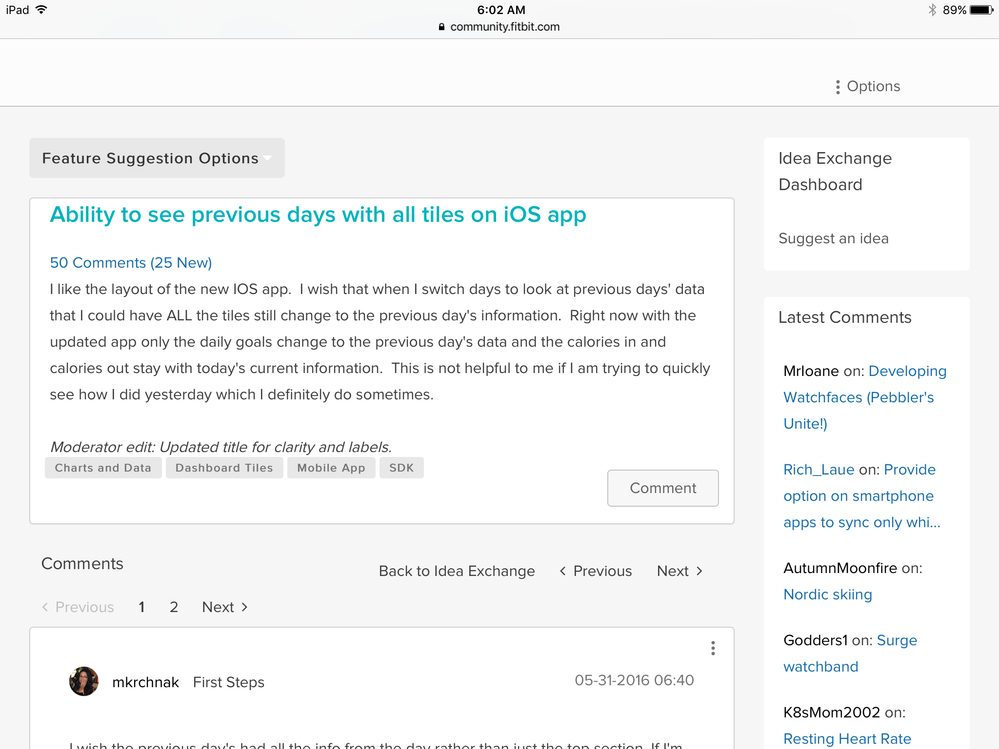Screen dimensions: 999x749
Task: Open Provide option on smartphone apps link
Action: click(861, 496)
